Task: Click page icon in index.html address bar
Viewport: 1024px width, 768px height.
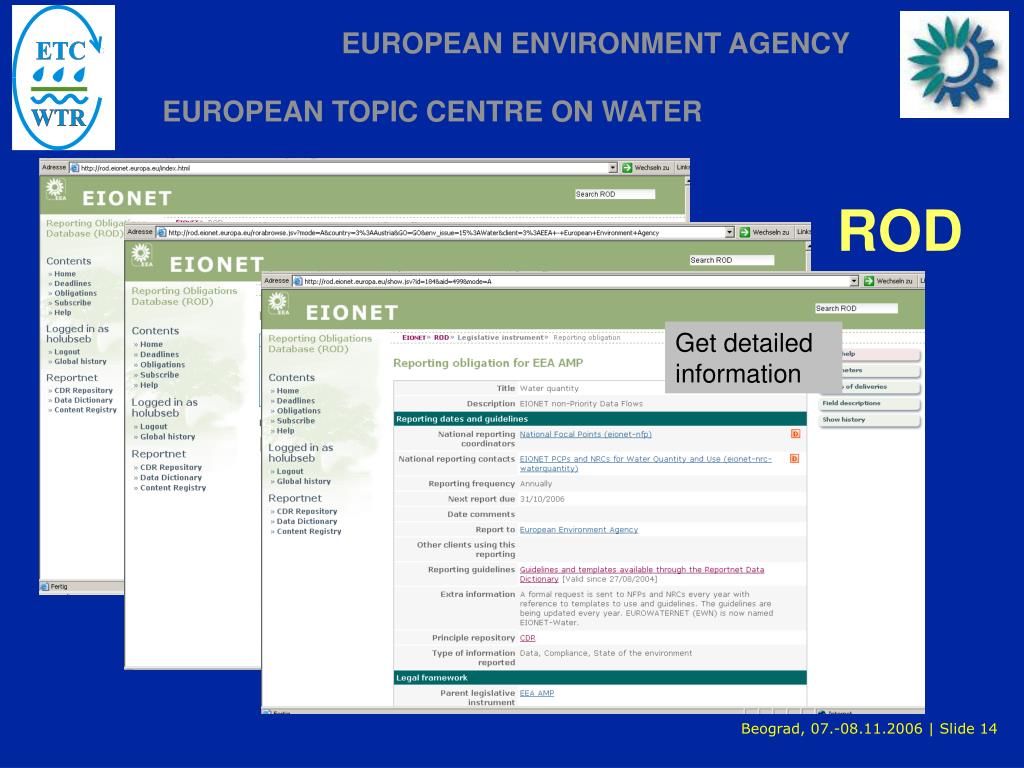Action: (x=74, y=168)
